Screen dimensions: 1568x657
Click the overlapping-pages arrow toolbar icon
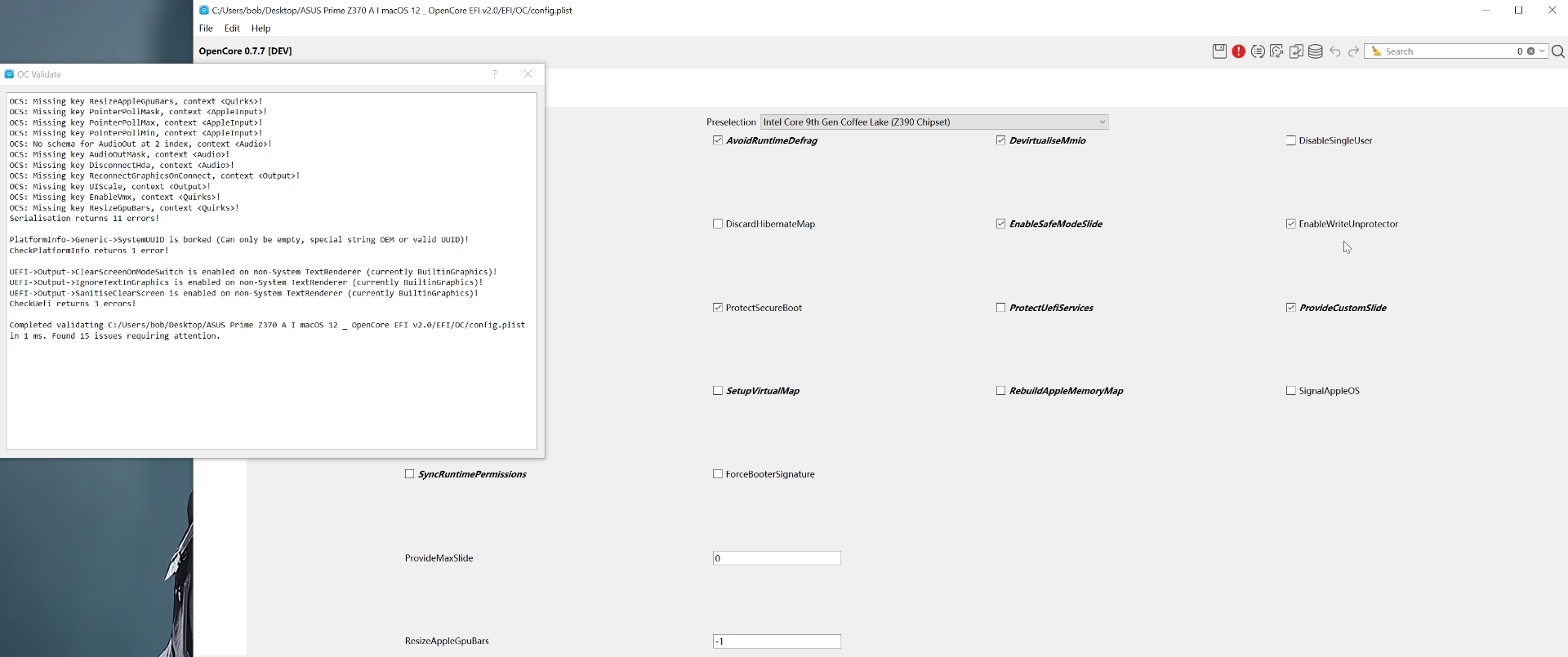(1296, 51)
